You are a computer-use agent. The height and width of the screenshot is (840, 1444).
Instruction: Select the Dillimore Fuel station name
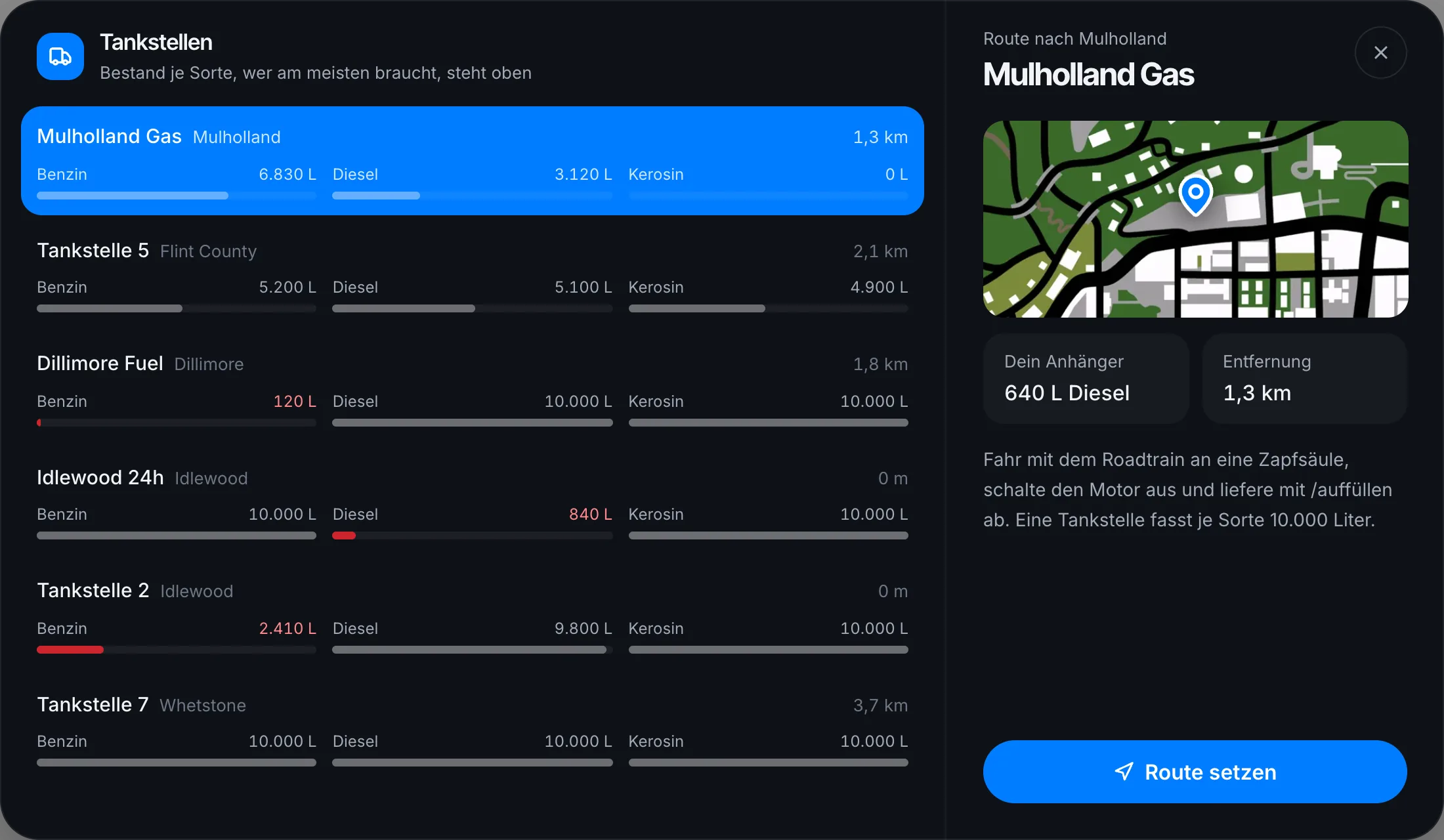(x=100, y=364)
